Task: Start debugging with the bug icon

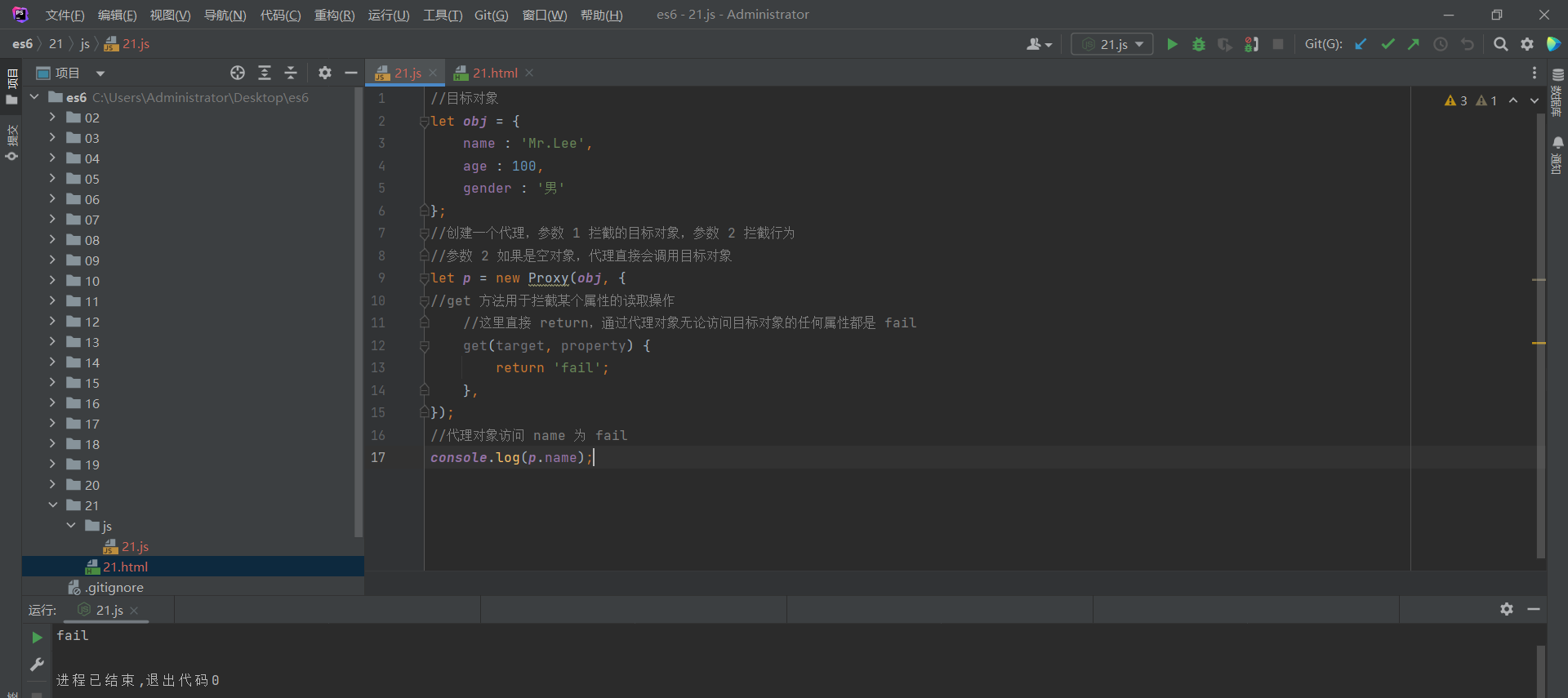Action: point(1199,44)
